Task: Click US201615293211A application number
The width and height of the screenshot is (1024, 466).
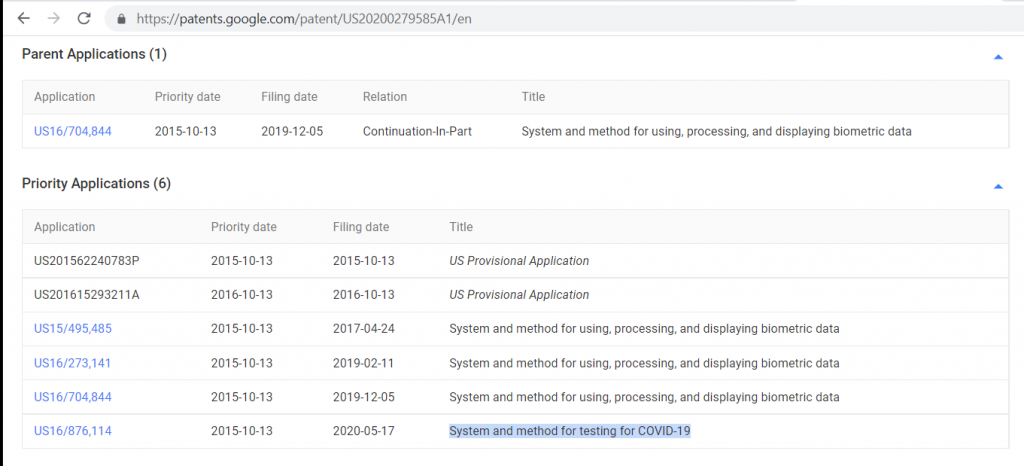Action: pos(87,294)
